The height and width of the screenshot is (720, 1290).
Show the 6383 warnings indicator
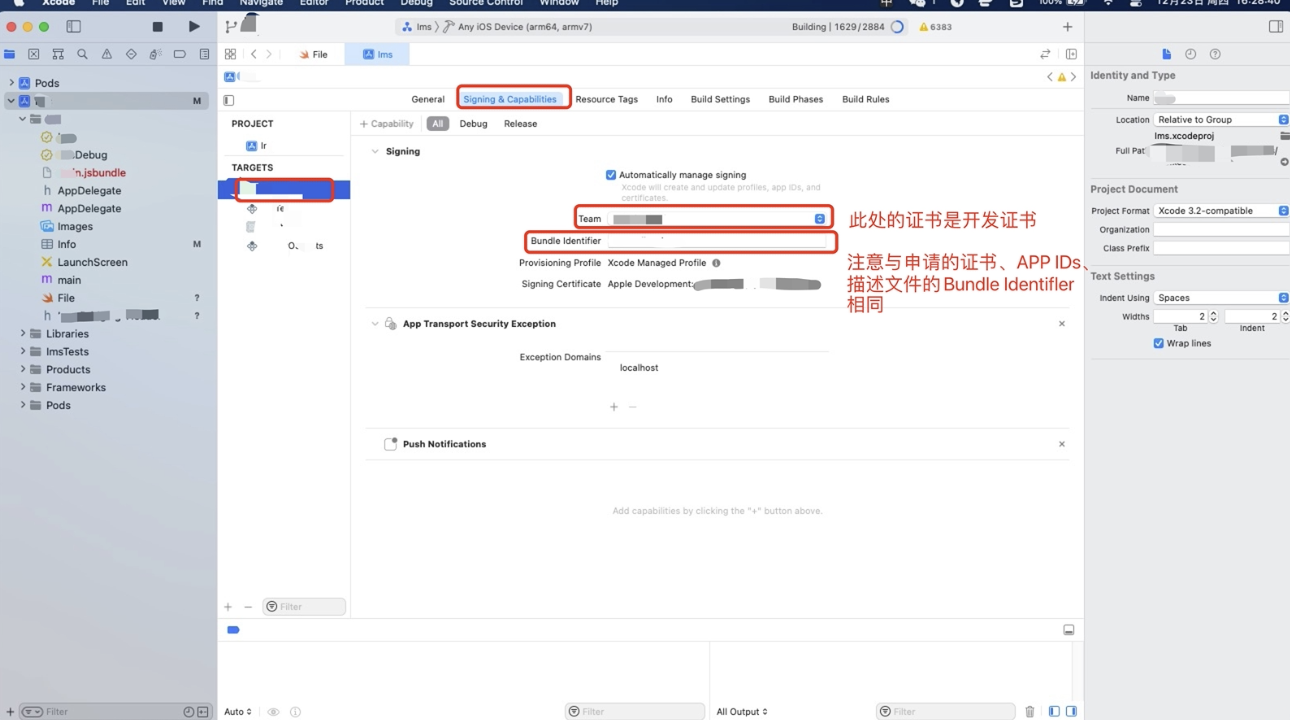[x=935, y=27]
